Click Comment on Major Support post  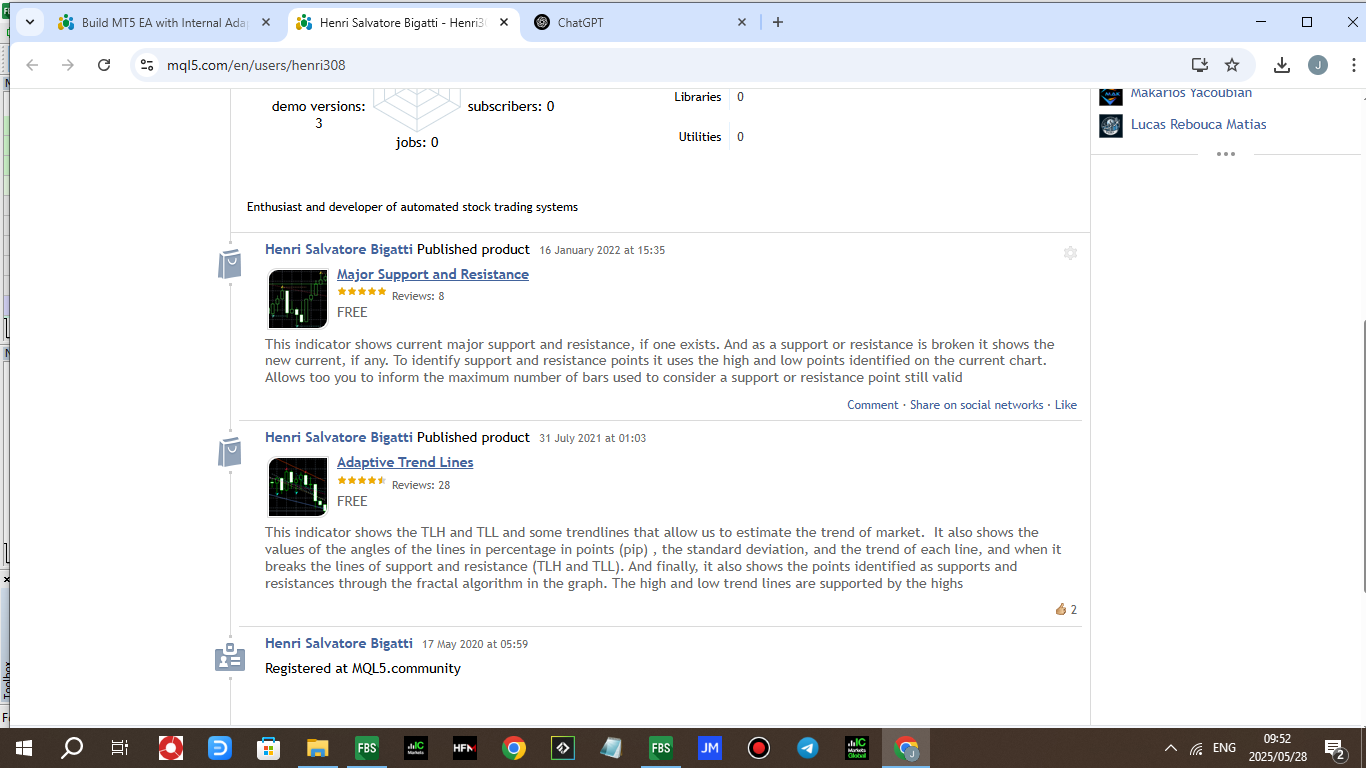click(873, 405)
